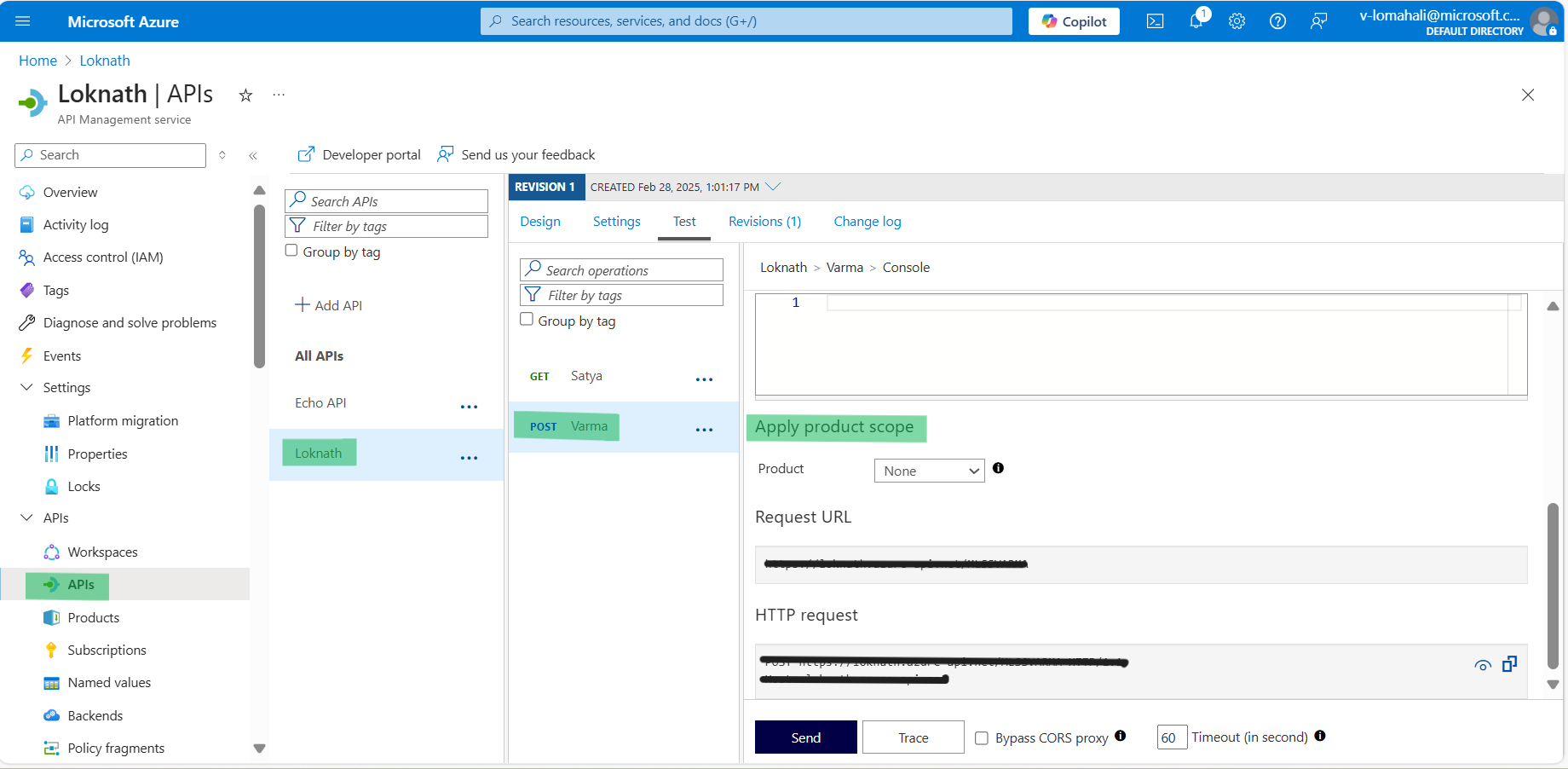Show Bypass CORS proxy info icon
Viewport: 1568px width, 769px height.
(x=1121, y=736)
